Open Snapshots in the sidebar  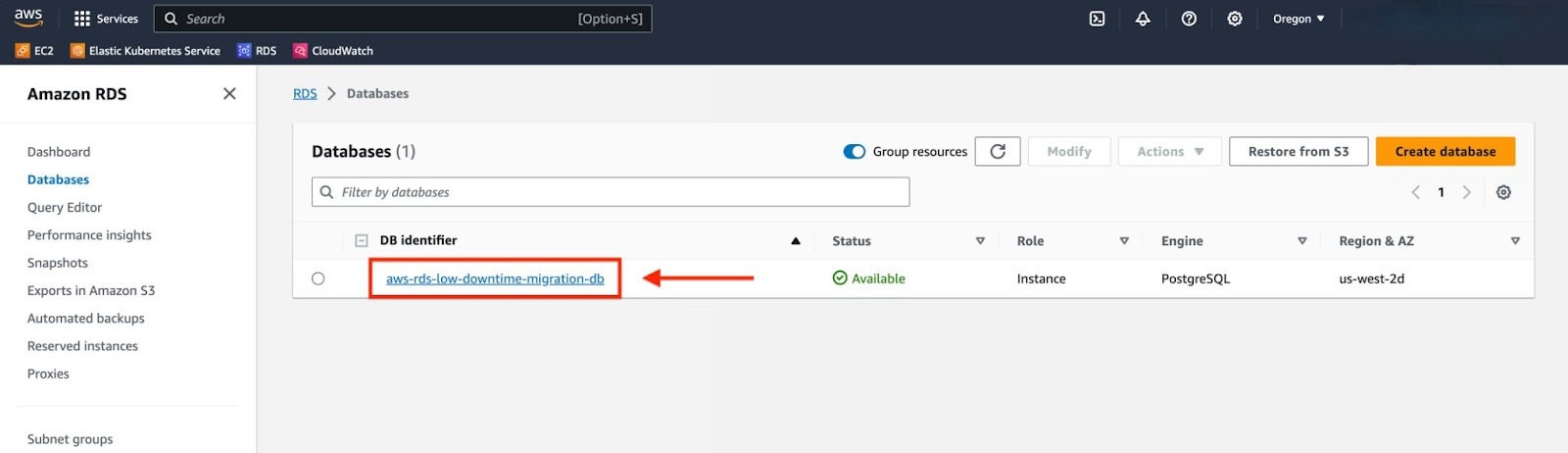click(58, 263)
